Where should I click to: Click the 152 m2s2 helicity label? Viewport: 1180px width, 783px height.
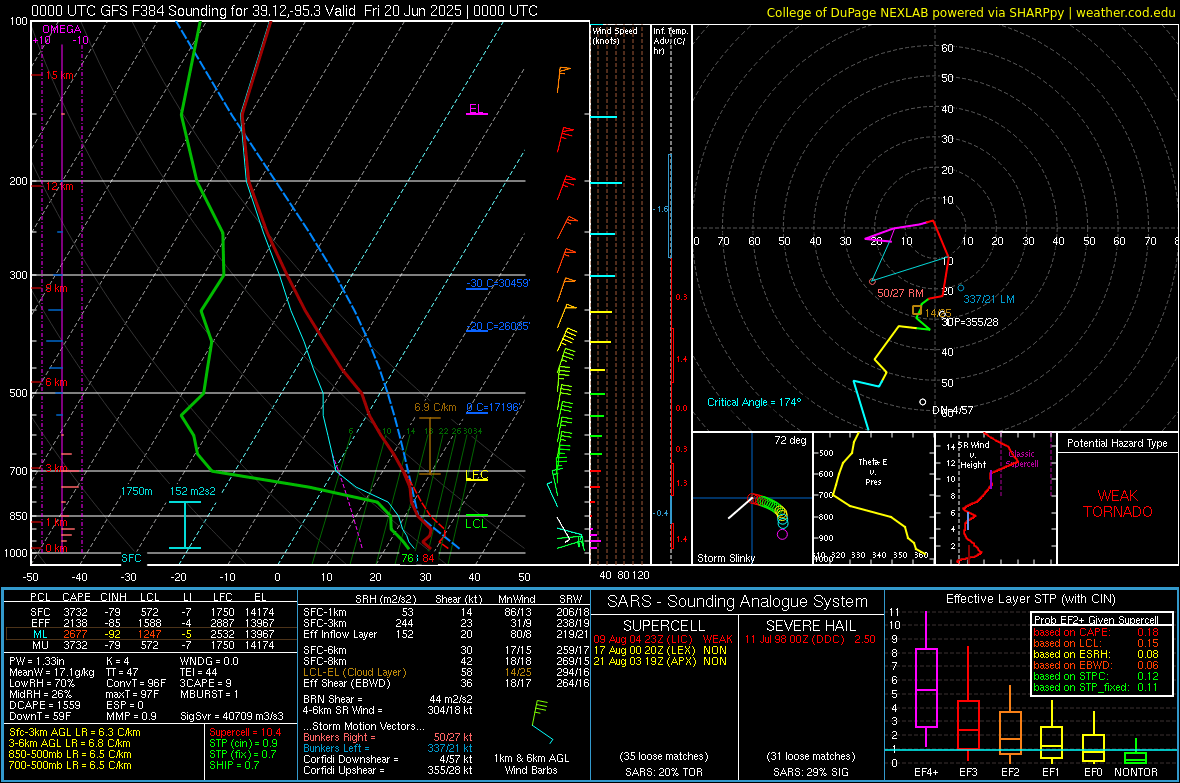coord(193,491)
